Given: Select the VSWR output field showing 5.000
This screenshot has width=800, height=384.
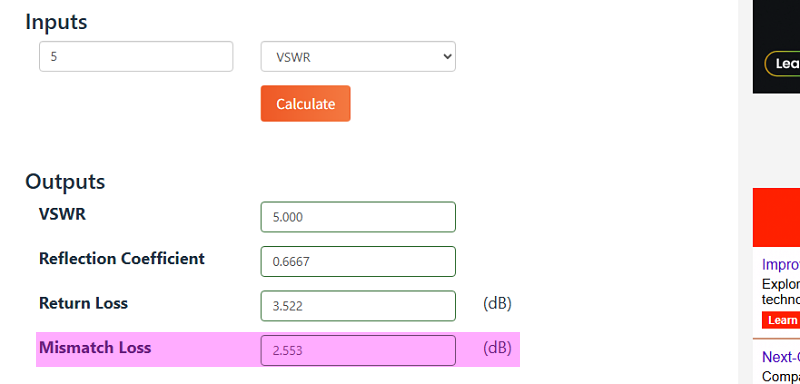Looking at the screenshot, I should (x=358, y=217).
